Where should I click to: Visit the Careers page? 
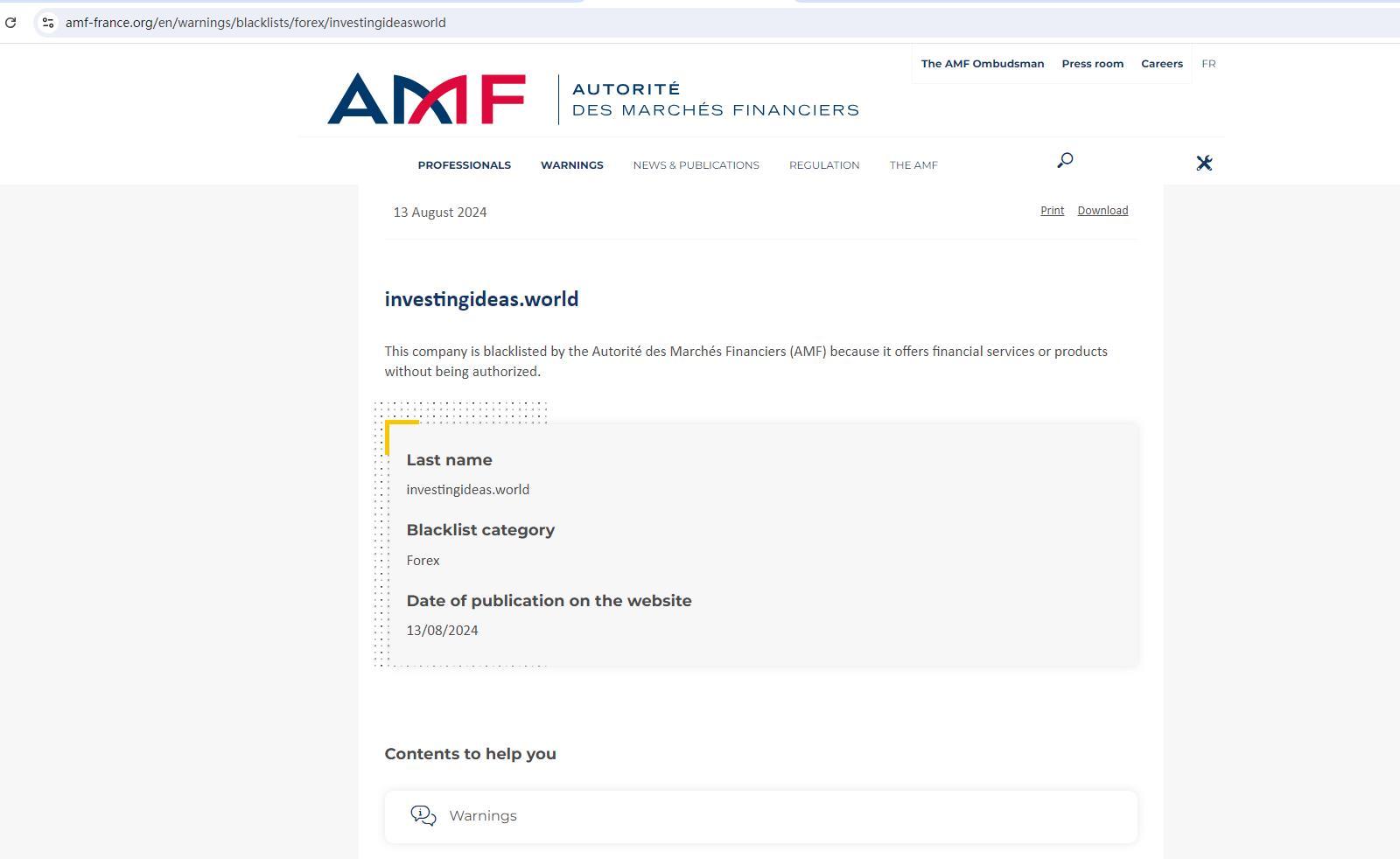tap(1161, 64)
